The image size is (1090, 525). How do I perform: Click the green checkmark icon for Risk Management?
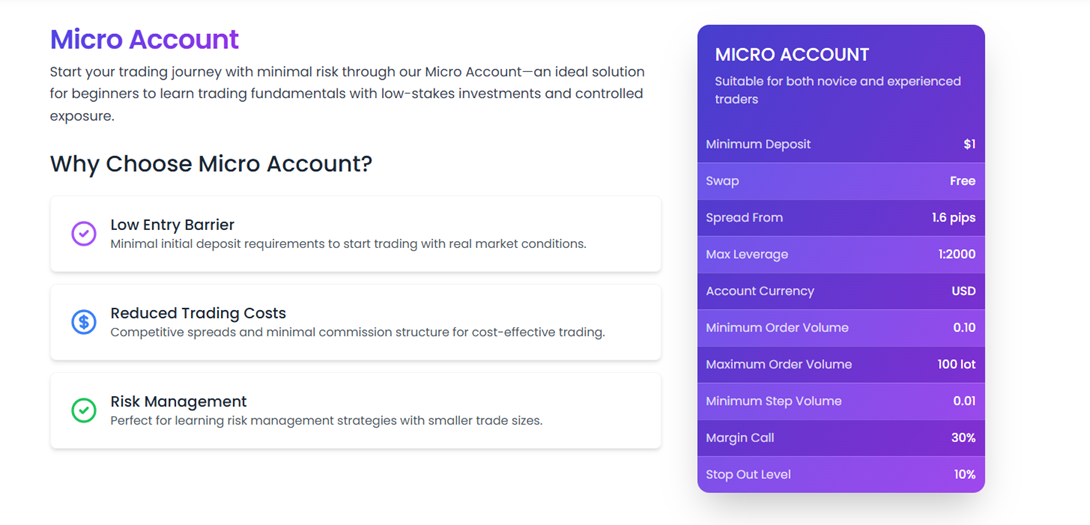pos(83,410)
